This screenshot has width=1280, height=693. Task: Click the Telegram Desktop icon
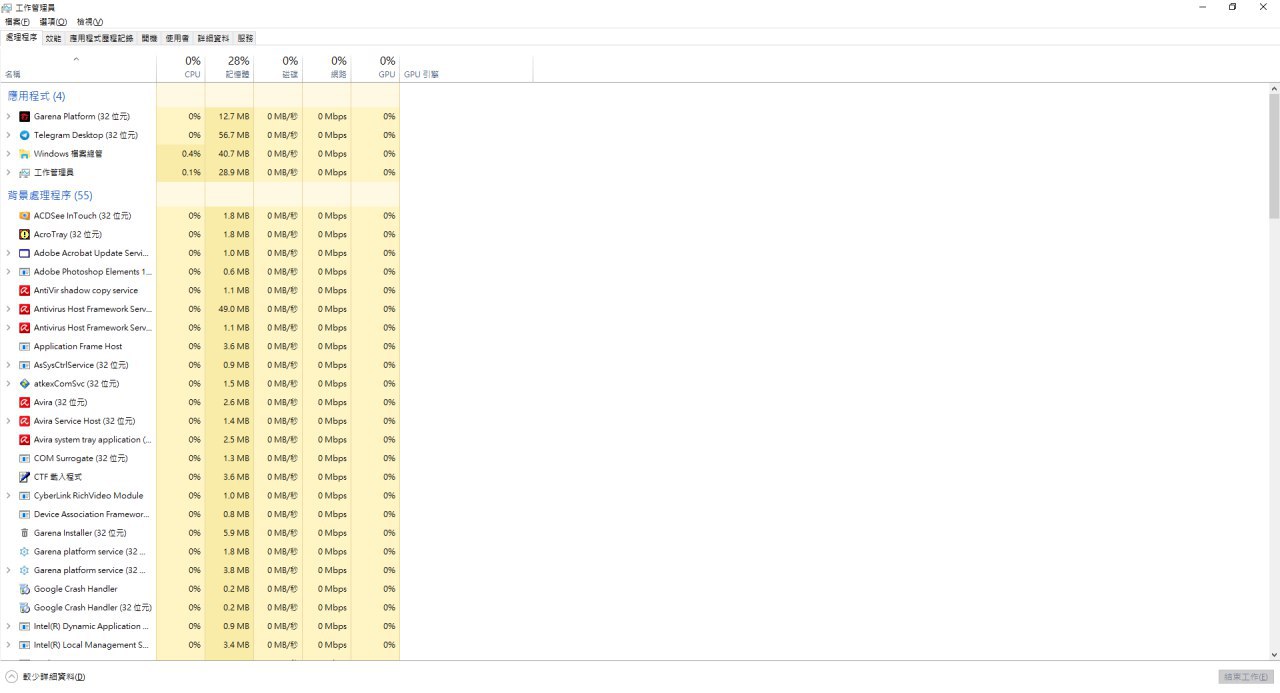click(25, 135)
